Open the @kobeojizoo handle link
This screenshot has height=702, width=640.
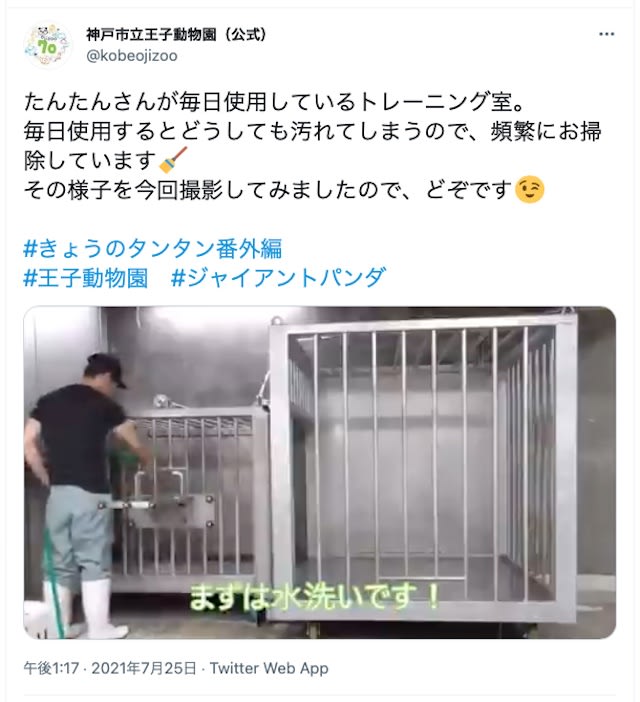click(132, 56)
